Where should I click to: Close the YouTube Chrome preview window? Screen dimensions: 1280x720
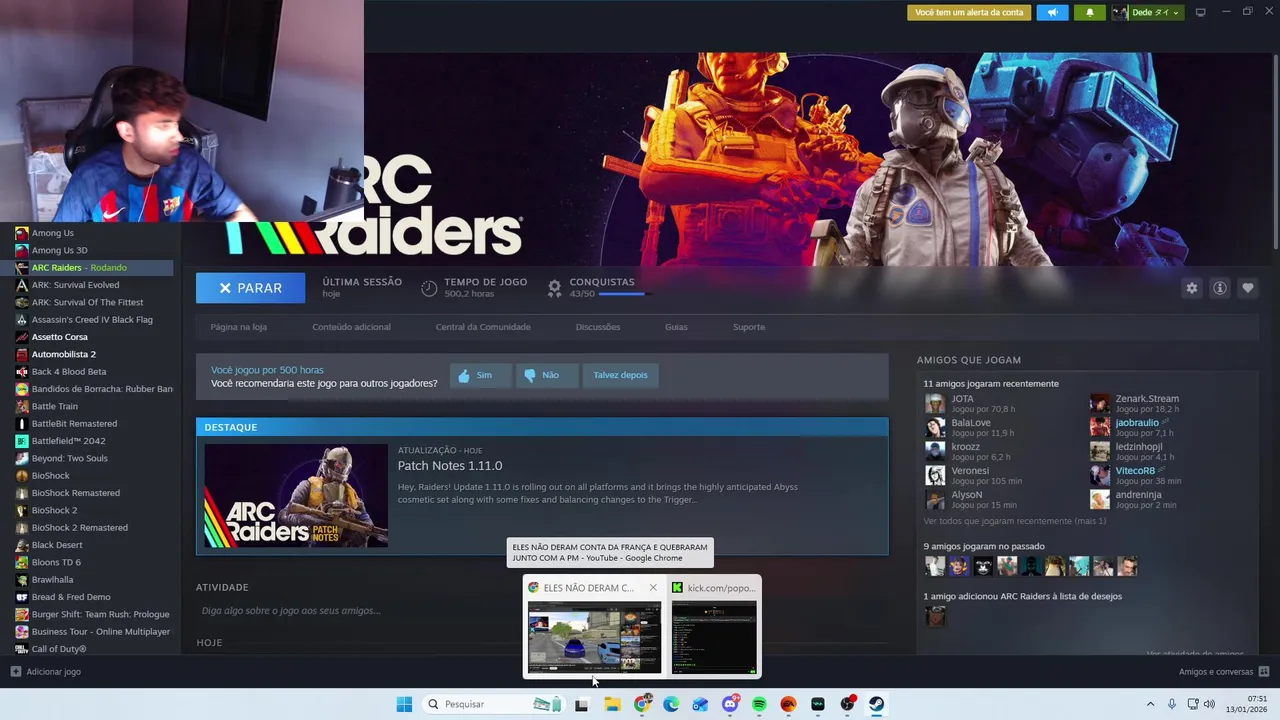tap(653, 588)
